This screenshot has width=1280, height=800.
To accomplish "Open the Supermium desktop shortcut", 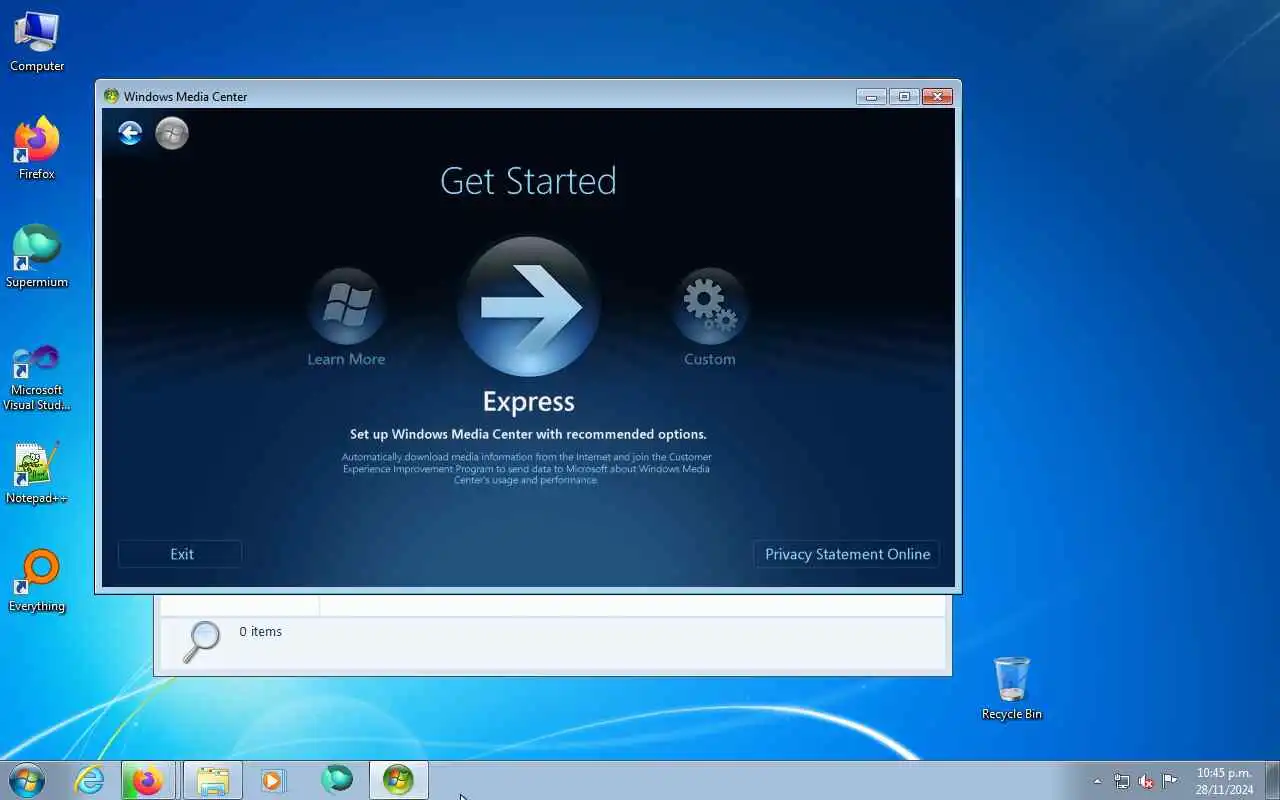I will tap(37, 257).
